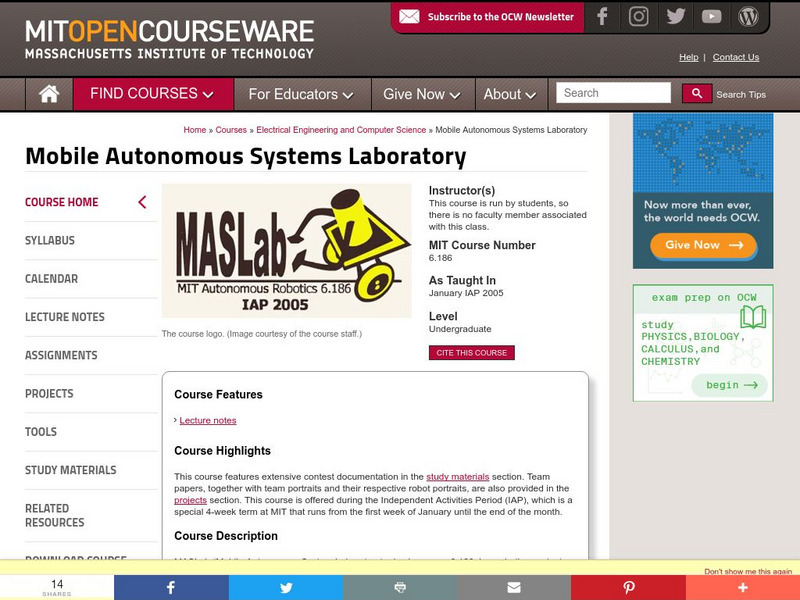Open STUDY MATERIALS in the course sidebar
This screenshot has height=600, width=800.
click(x=71, y=470)
